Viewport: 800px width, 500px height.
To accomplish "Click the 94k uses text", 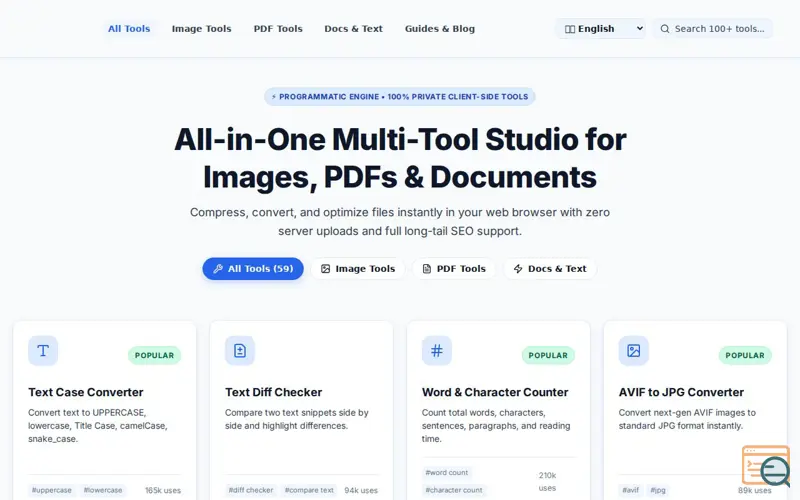I will click(x=361, y=490).
